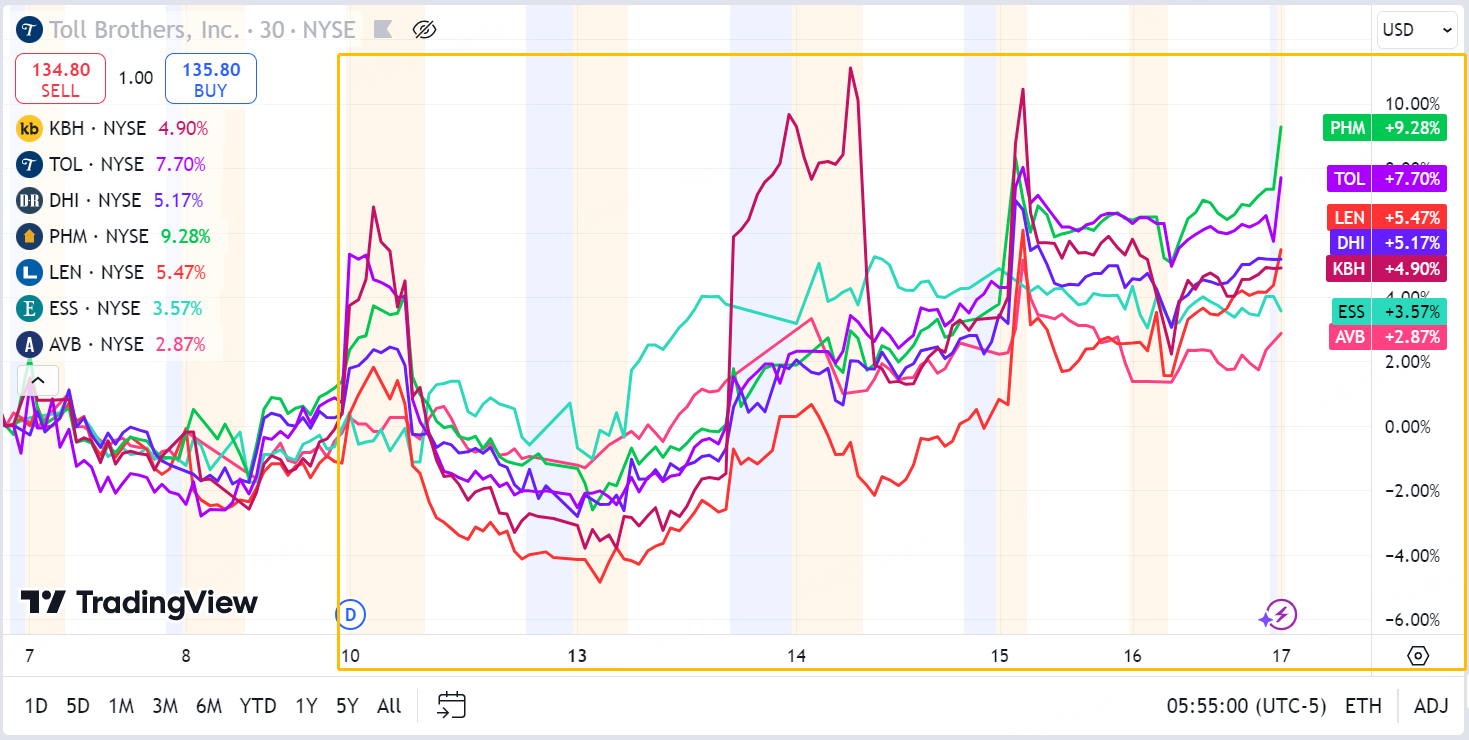The image size is (1469, 740).
Task: Click the ESS +3.57% price label
Action: click(x=1387, y=311)
